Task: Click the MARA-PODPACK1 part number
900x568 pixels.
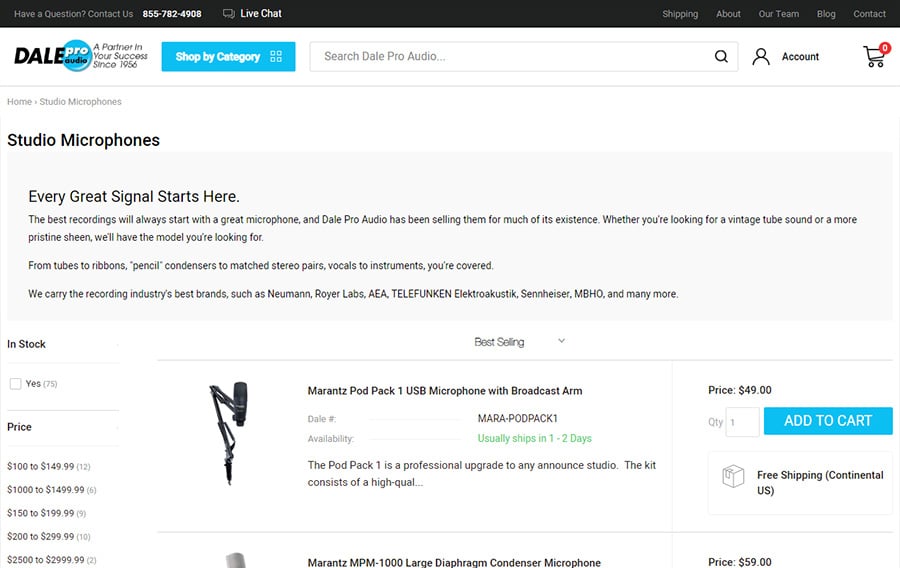Action: point(517,418)
